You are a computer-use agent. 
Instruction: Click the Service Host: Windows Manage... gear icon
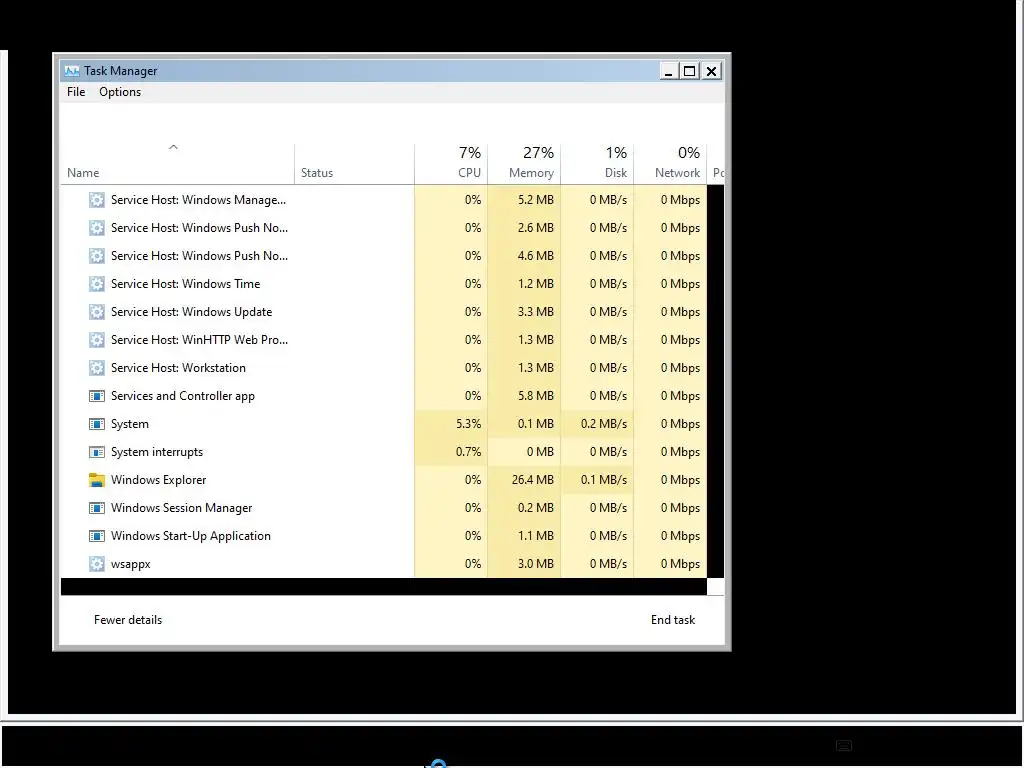point(97,200)
